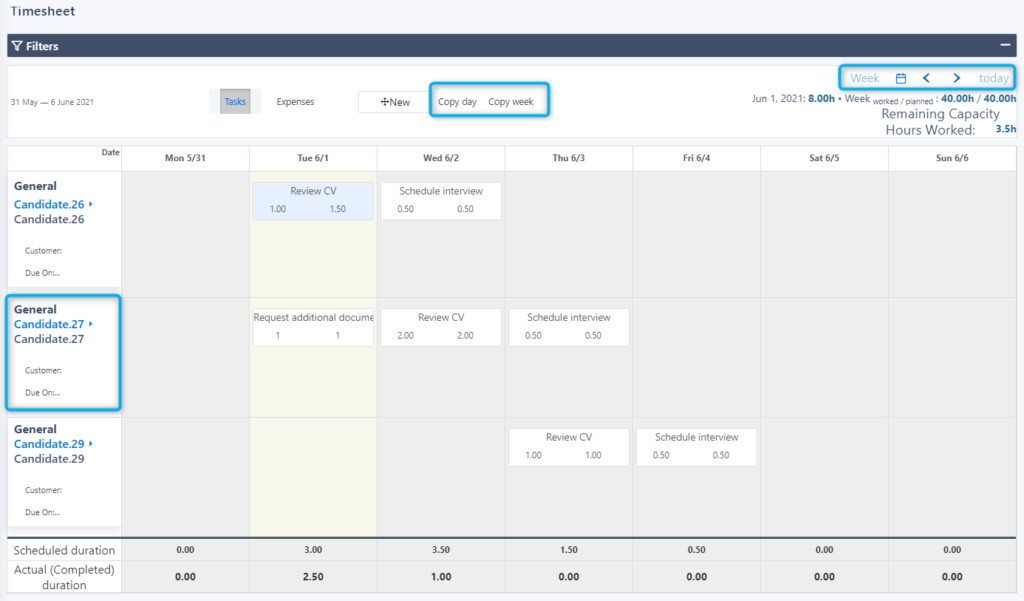This screenshot has width=1024, height=601.
Task: Go to previous week with left arrow
Action: click(x=926, y=77)
